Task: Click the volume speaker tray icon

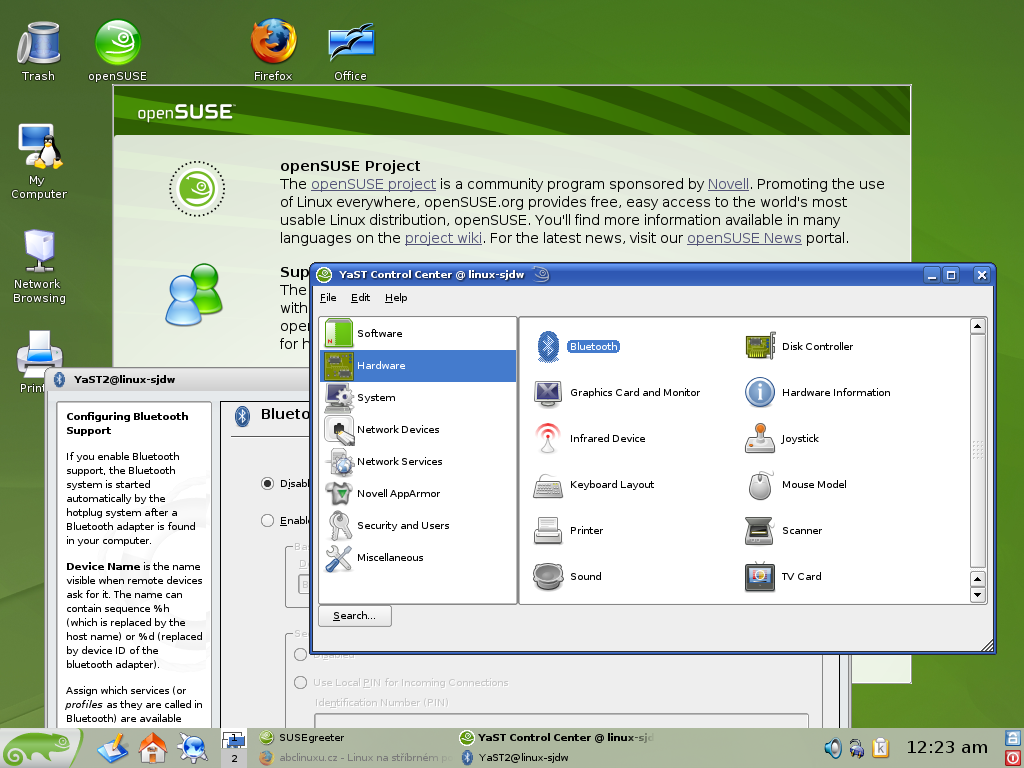Action: point(833,748)
